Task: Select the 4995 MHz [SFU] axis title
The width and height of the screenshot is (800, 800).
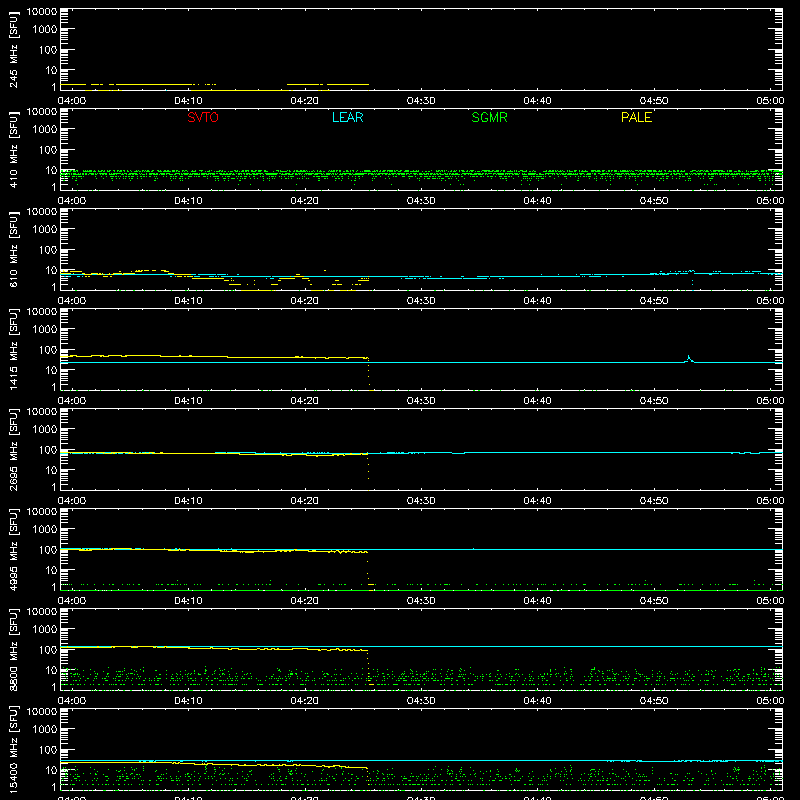Action: tap(13, 549)
